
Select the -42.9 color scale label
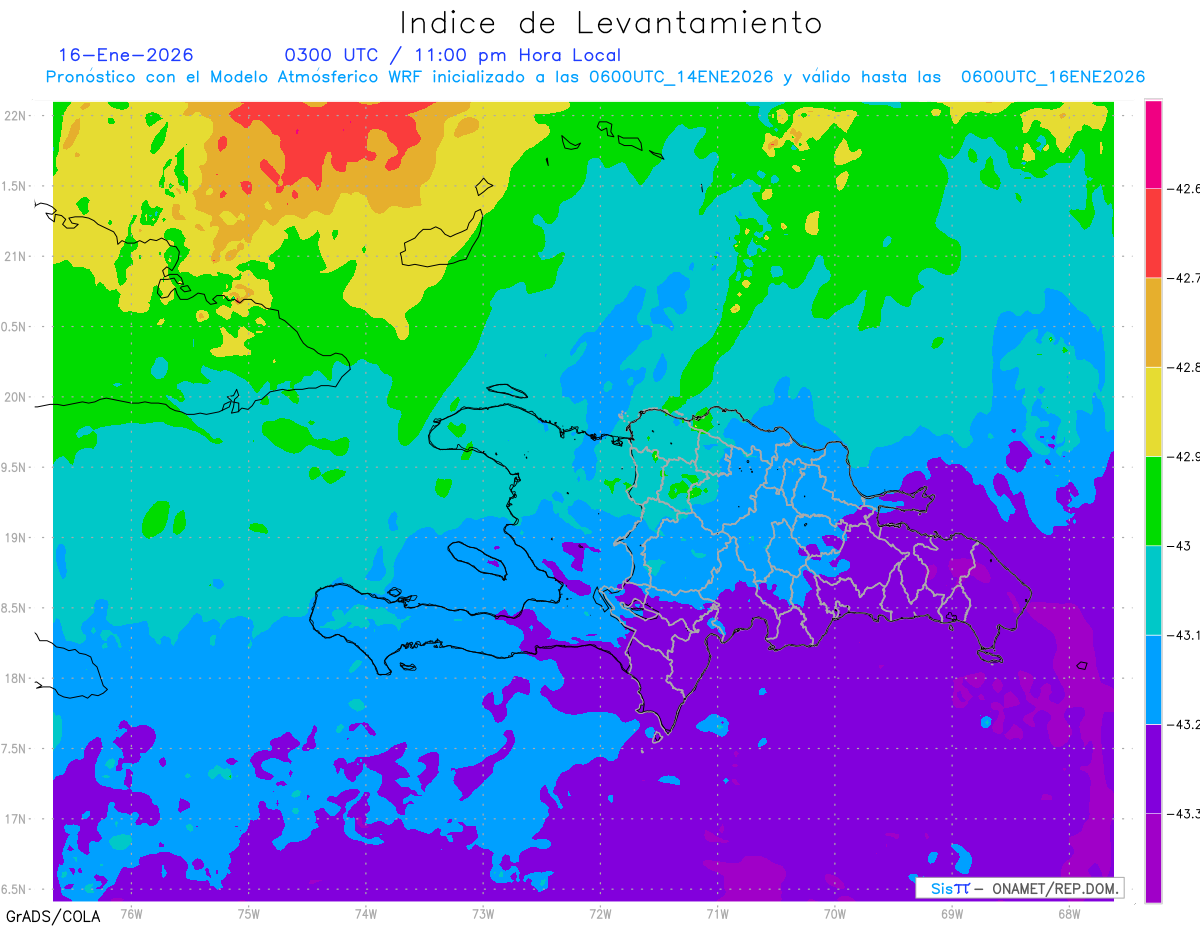(1182, 456)
